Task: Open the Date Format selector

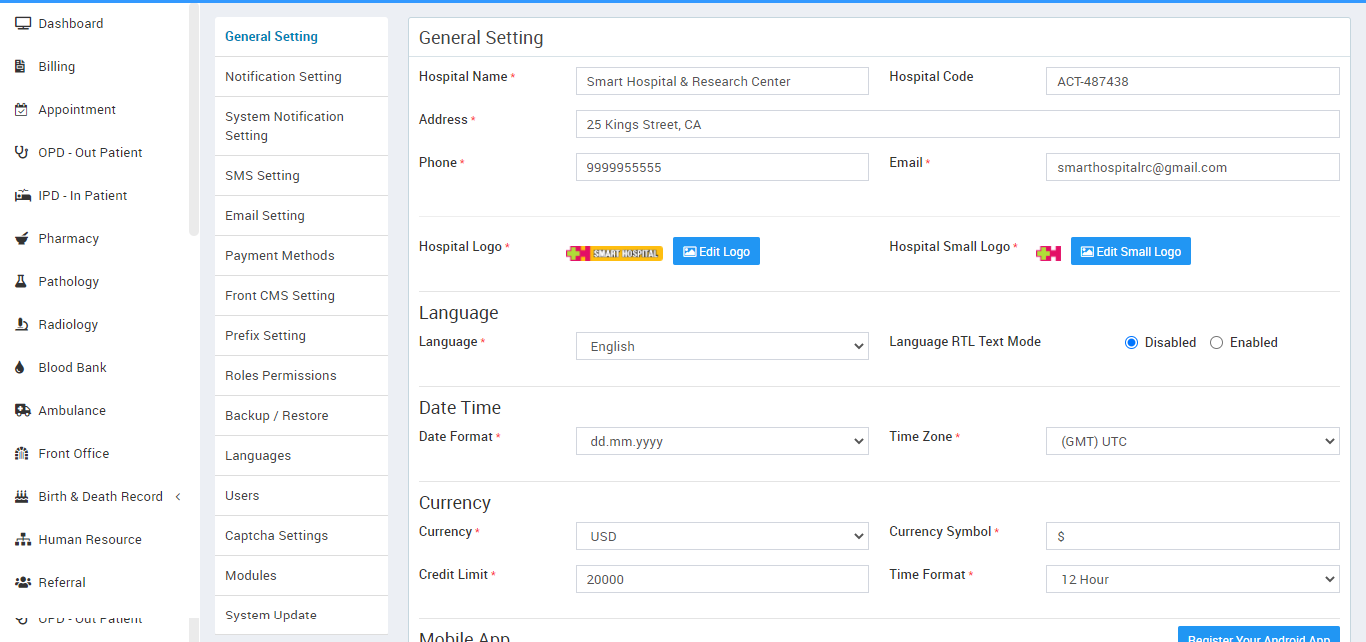Action: click(x=722, y=441)
